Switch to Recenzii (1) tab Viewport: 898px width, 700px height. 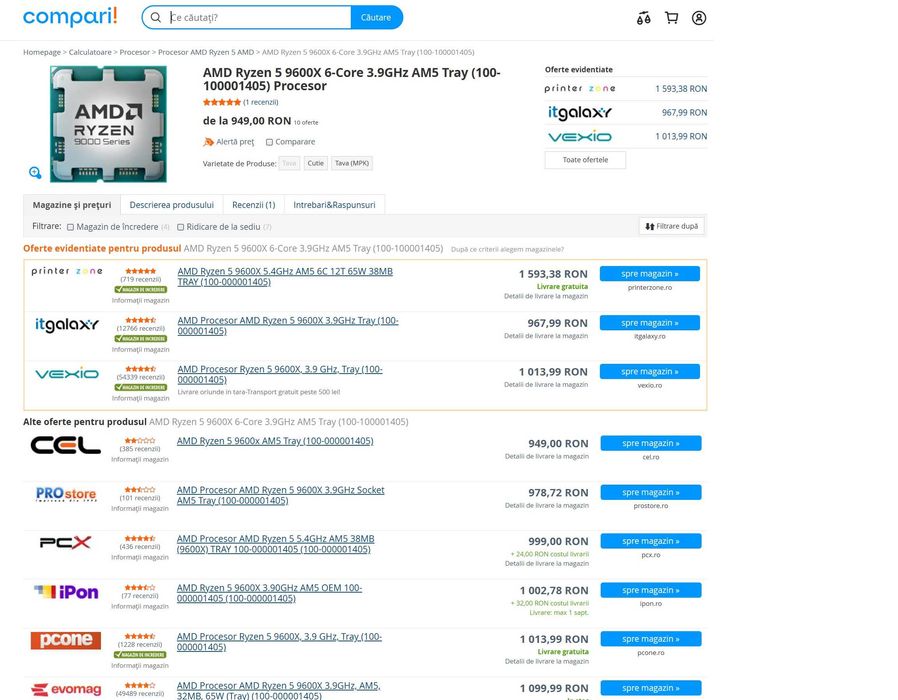pos(253,205)
